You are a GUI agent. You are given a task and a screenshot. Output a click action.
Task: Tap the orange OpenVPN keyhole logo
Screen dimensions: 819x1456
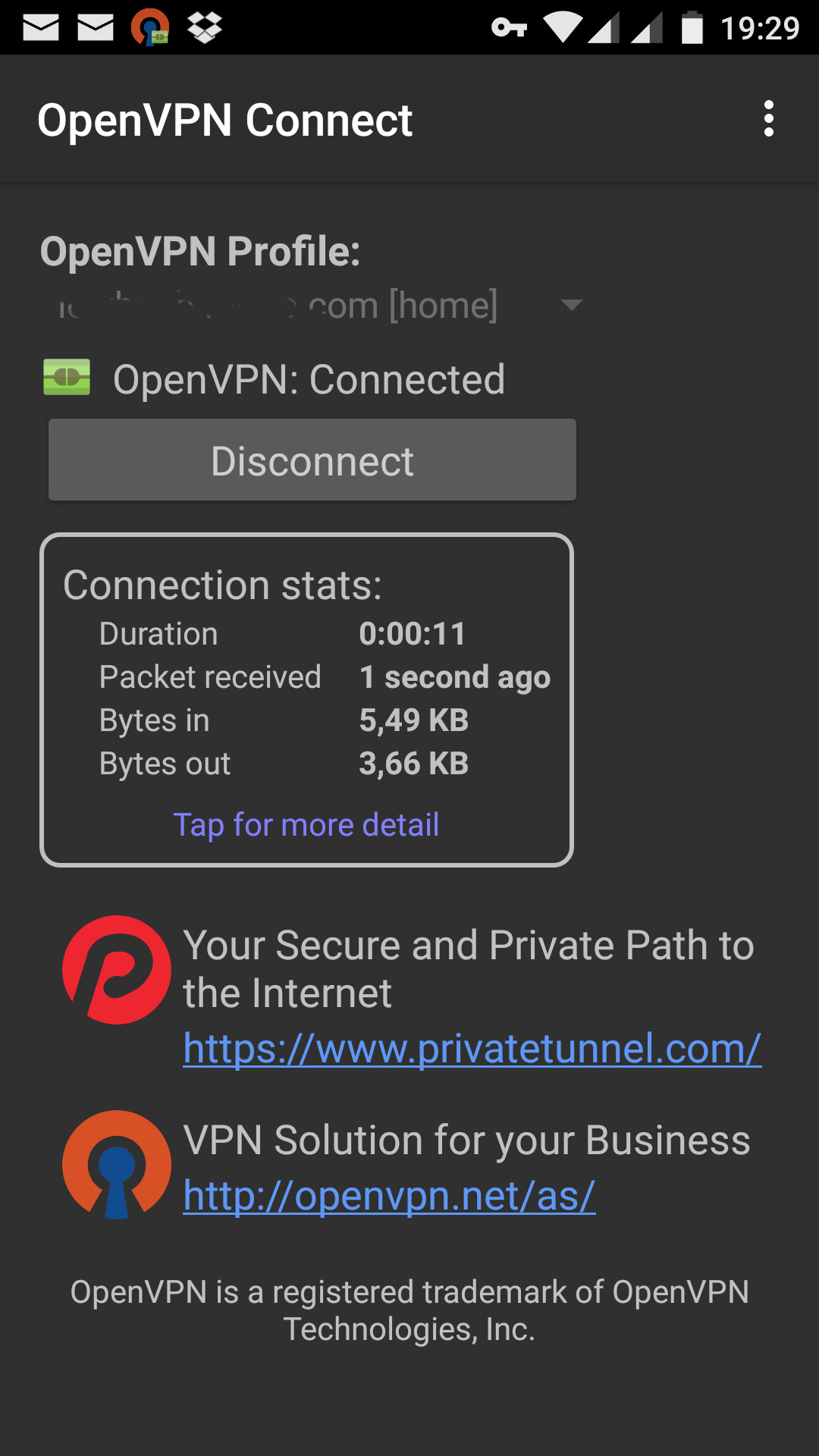[117, 1165]
